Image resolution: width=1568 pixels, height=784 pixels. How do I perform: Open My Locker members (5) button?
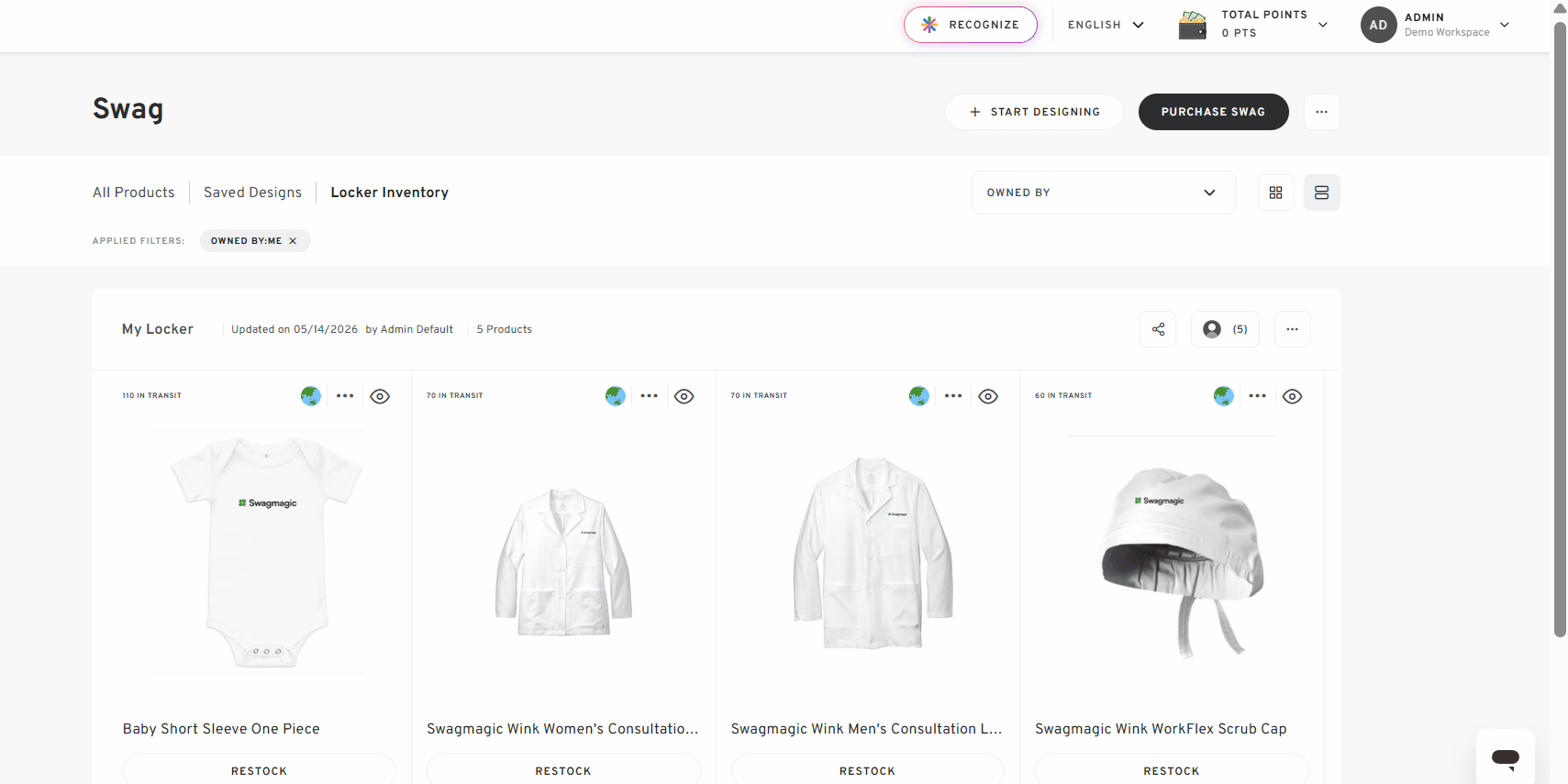coord(1225,329)
